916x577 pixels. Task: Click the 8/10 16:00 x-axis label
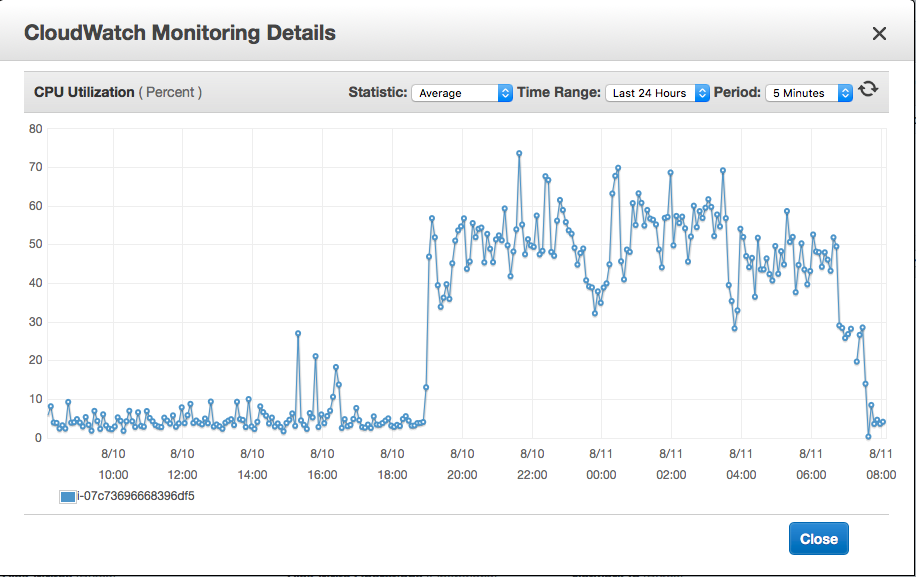(x=322, y=464)
